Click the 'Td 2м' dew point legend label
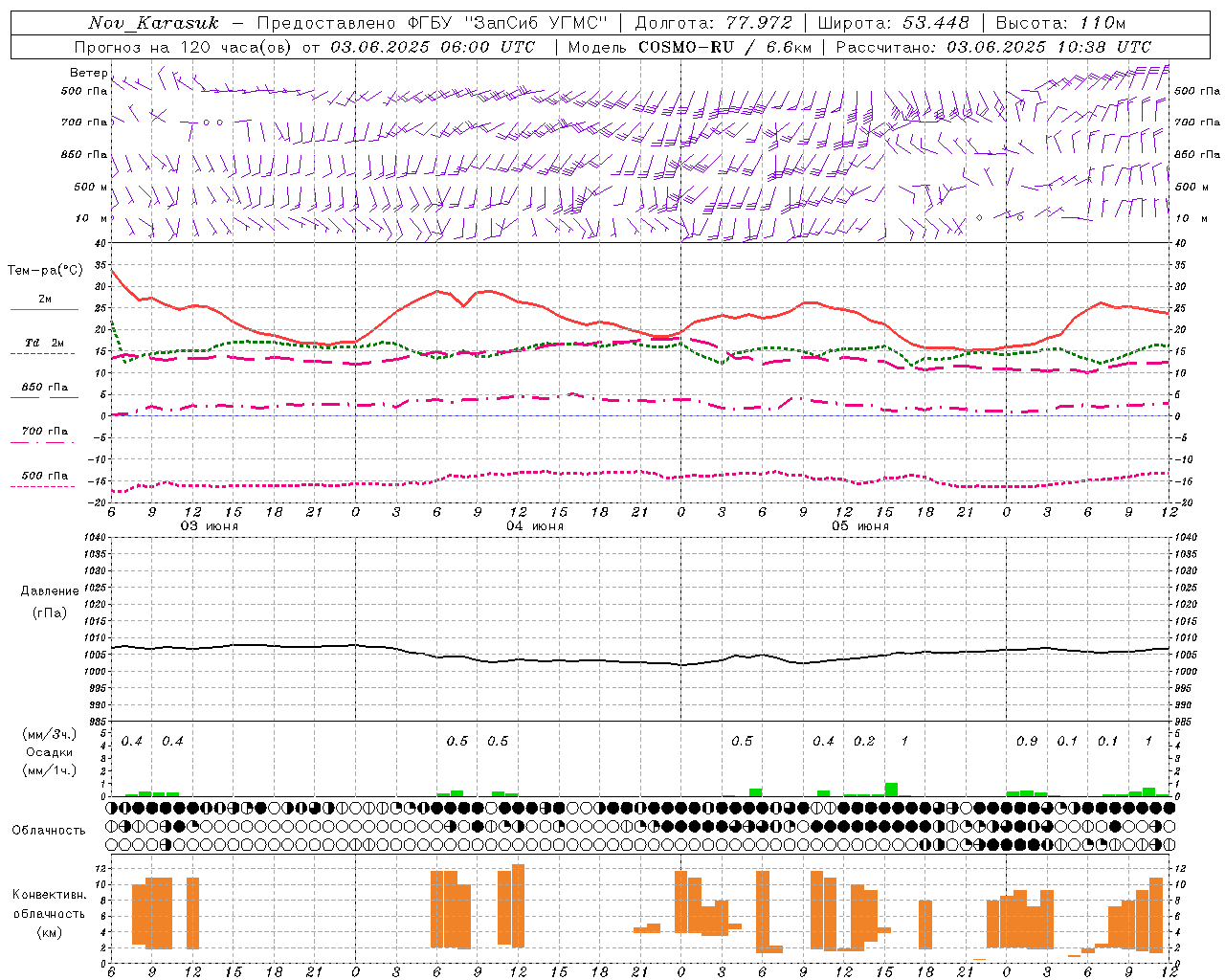 point(45,343)
